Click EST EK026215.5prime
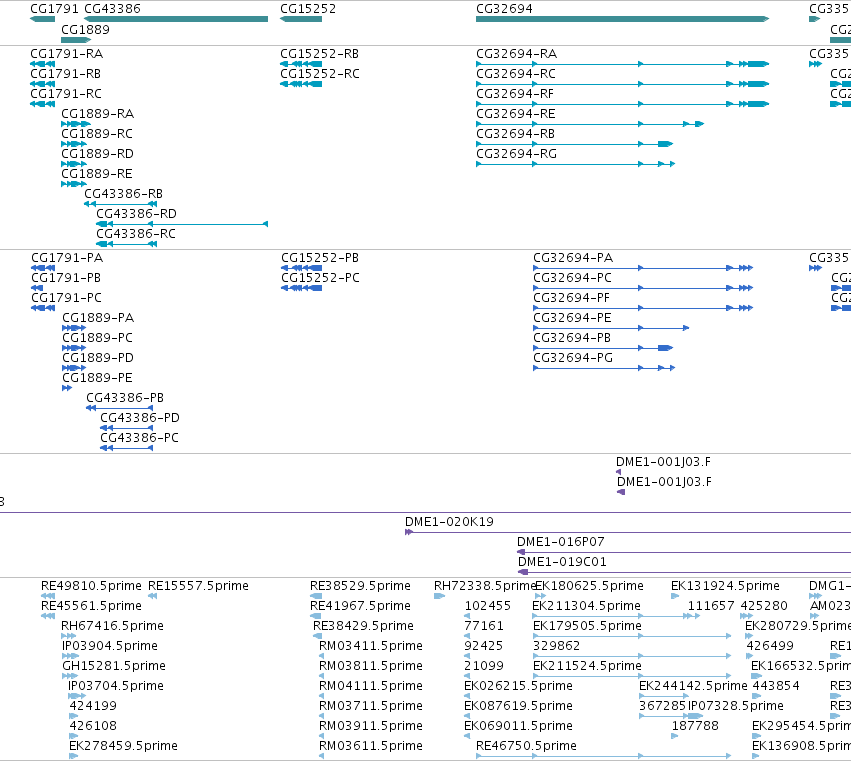Screen dimensions: 851x761 (x=518, y=686)
